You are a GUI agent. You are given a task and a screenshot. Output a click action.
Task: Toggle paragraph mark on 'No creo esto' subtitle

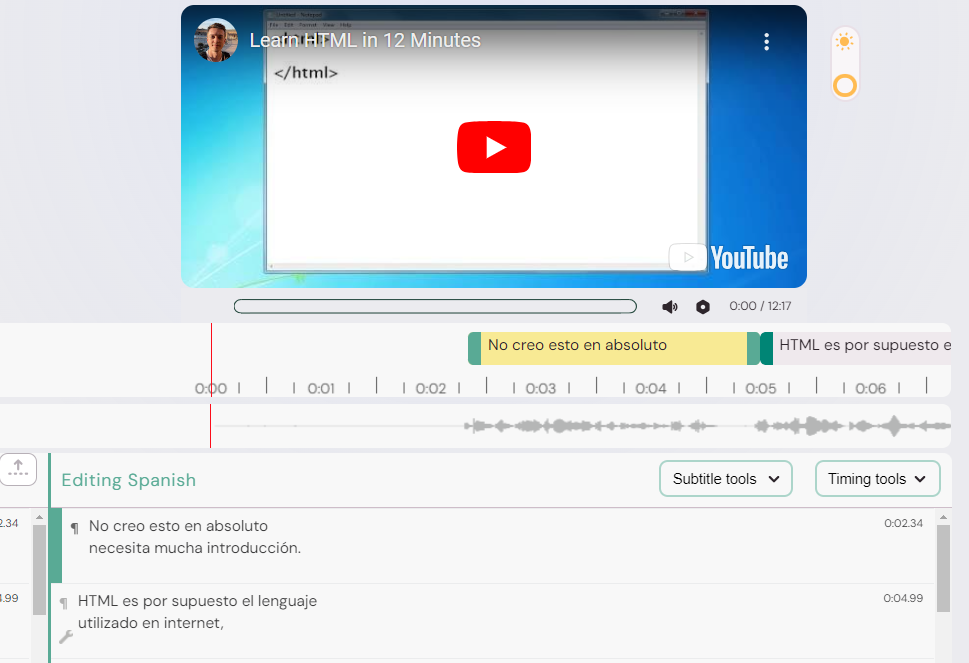(74, 528)
